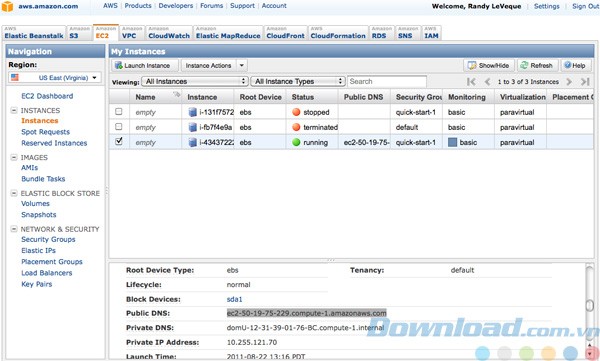Viewport: 600px width, 361px height.
Task: Click the sda1 block device link
Action: click(x=234, y=299)
